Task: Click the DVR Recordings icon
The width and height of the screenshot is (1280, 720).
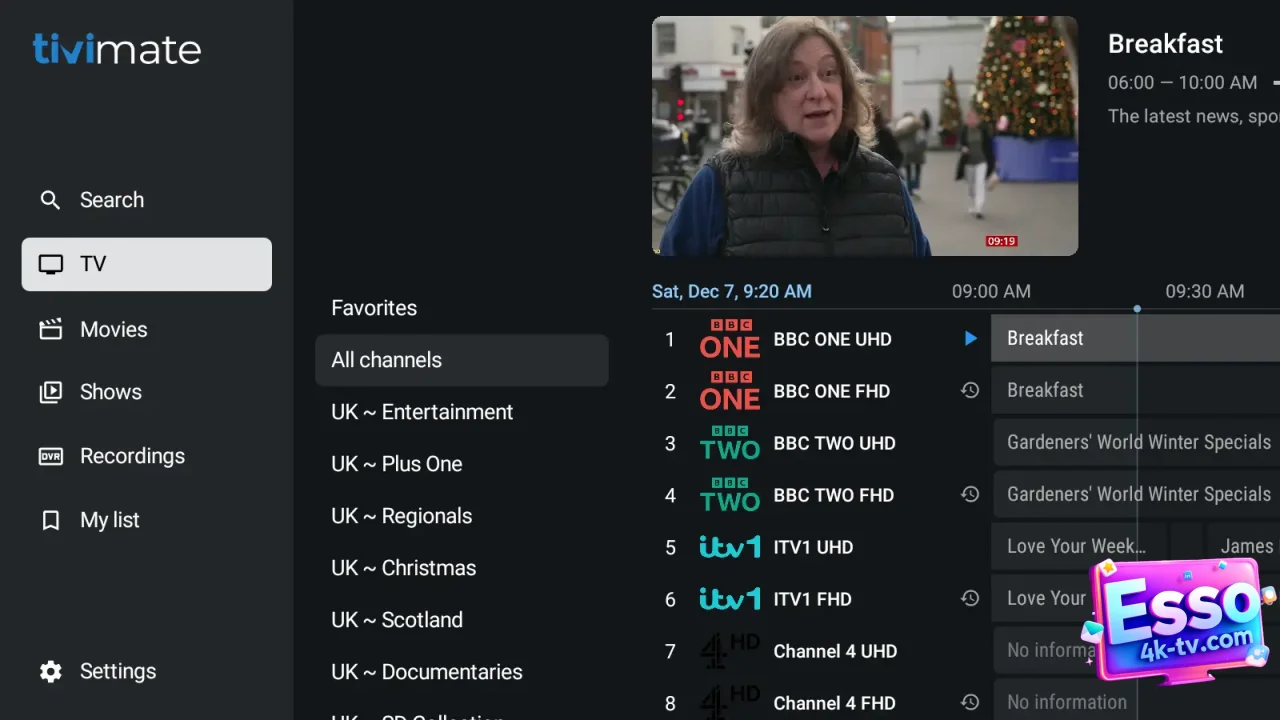Action: tap(50, 456)
